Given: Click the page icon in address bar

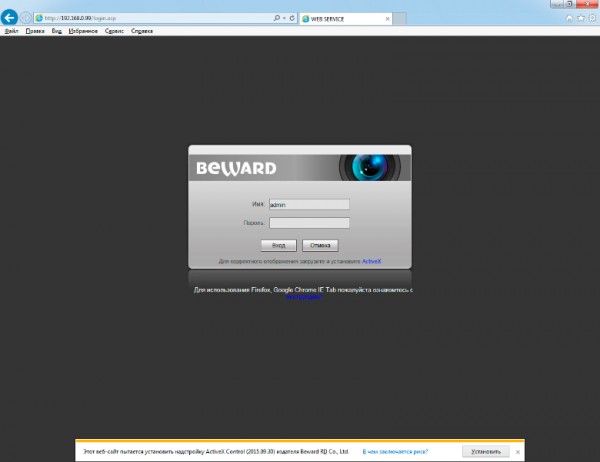Looking at the screenshot, I should 39,18.
